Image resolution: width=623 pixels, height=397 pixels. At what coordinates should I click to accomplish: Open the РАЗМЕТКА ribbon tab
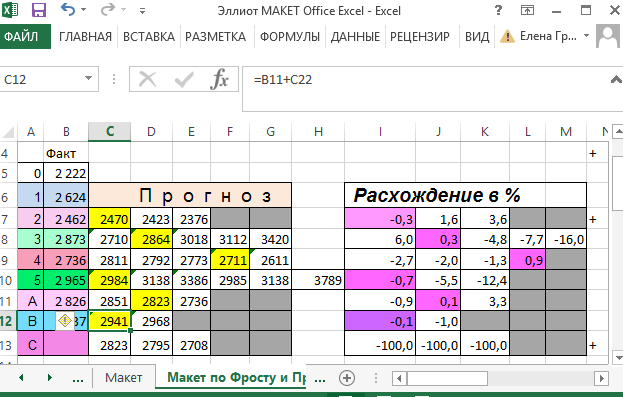pos(216,37)
